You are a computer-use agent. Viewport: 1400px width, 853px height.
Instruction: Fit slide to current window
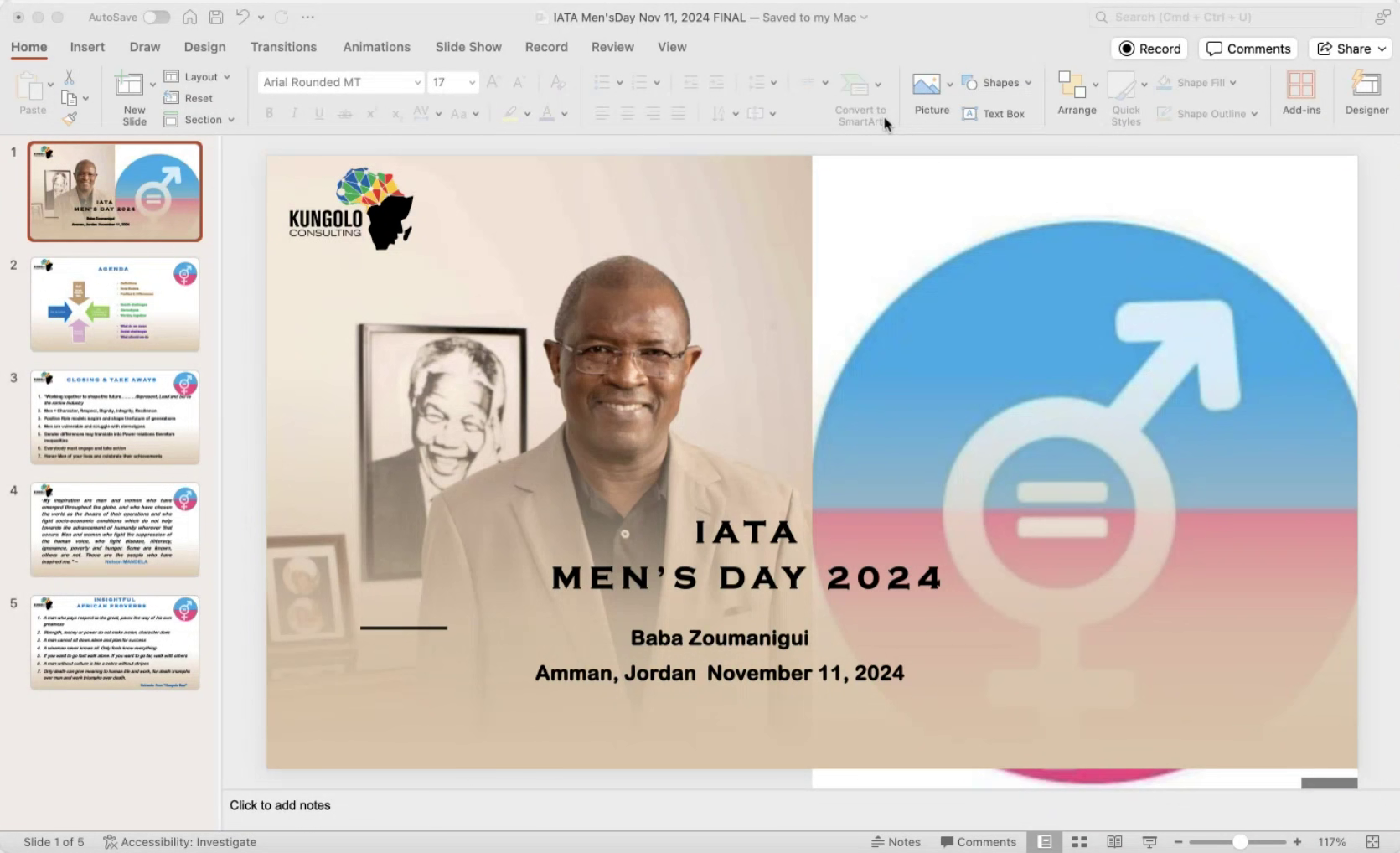click(1372, 842)
